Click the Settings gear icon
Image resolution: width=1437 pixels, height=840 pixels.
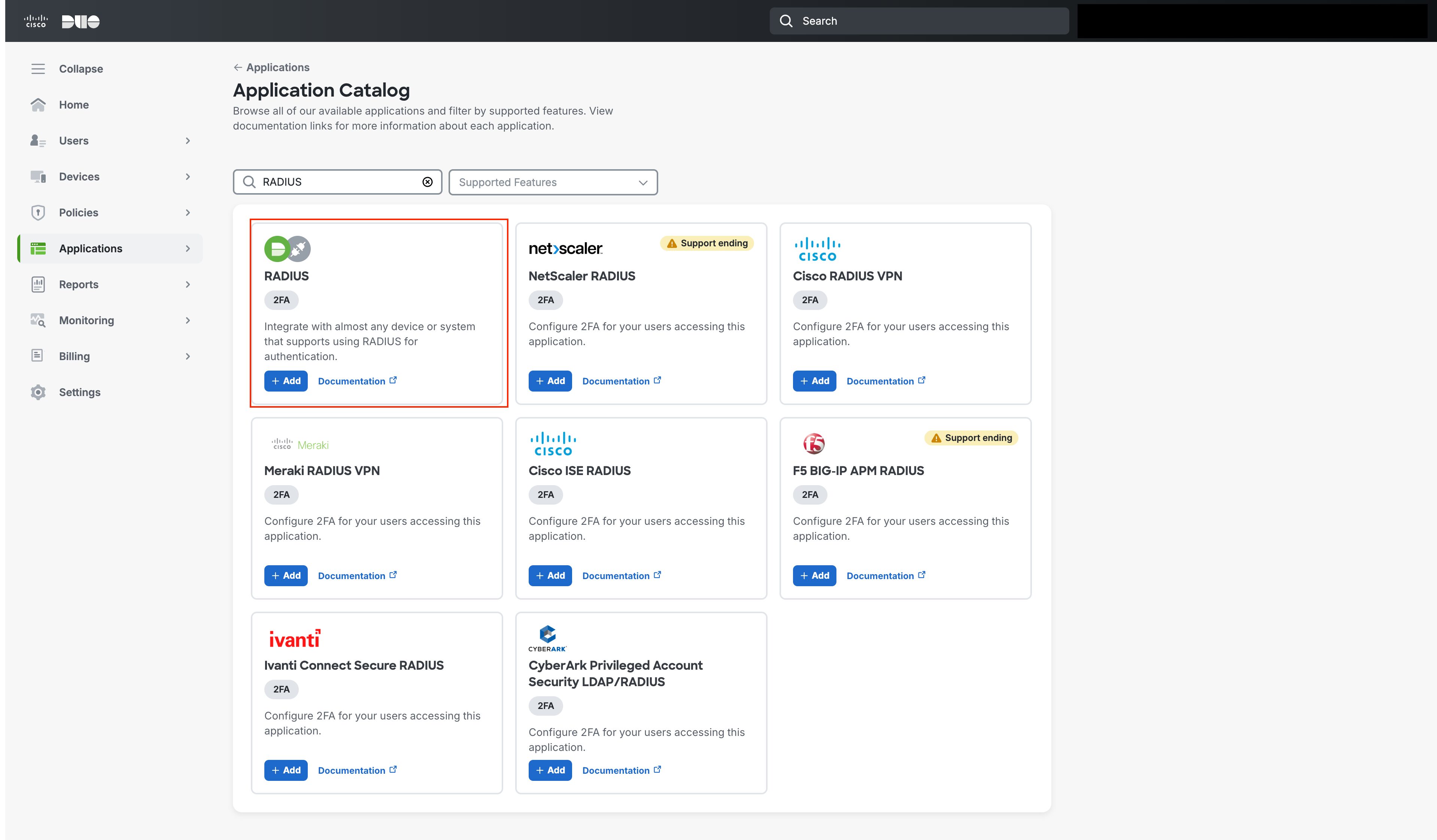click(38, 392)
